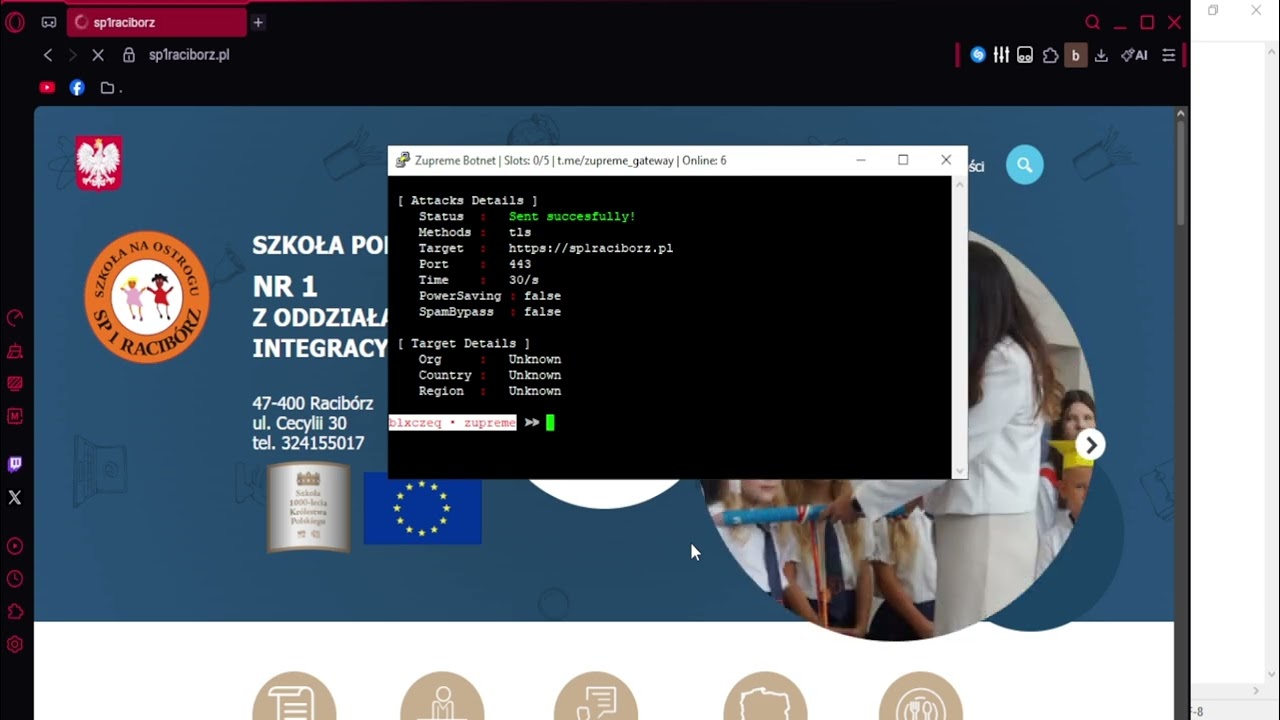Go forward to the next page
This screenshot has height=720, width=1280.
pyautogui.click(x=72, y=55)
